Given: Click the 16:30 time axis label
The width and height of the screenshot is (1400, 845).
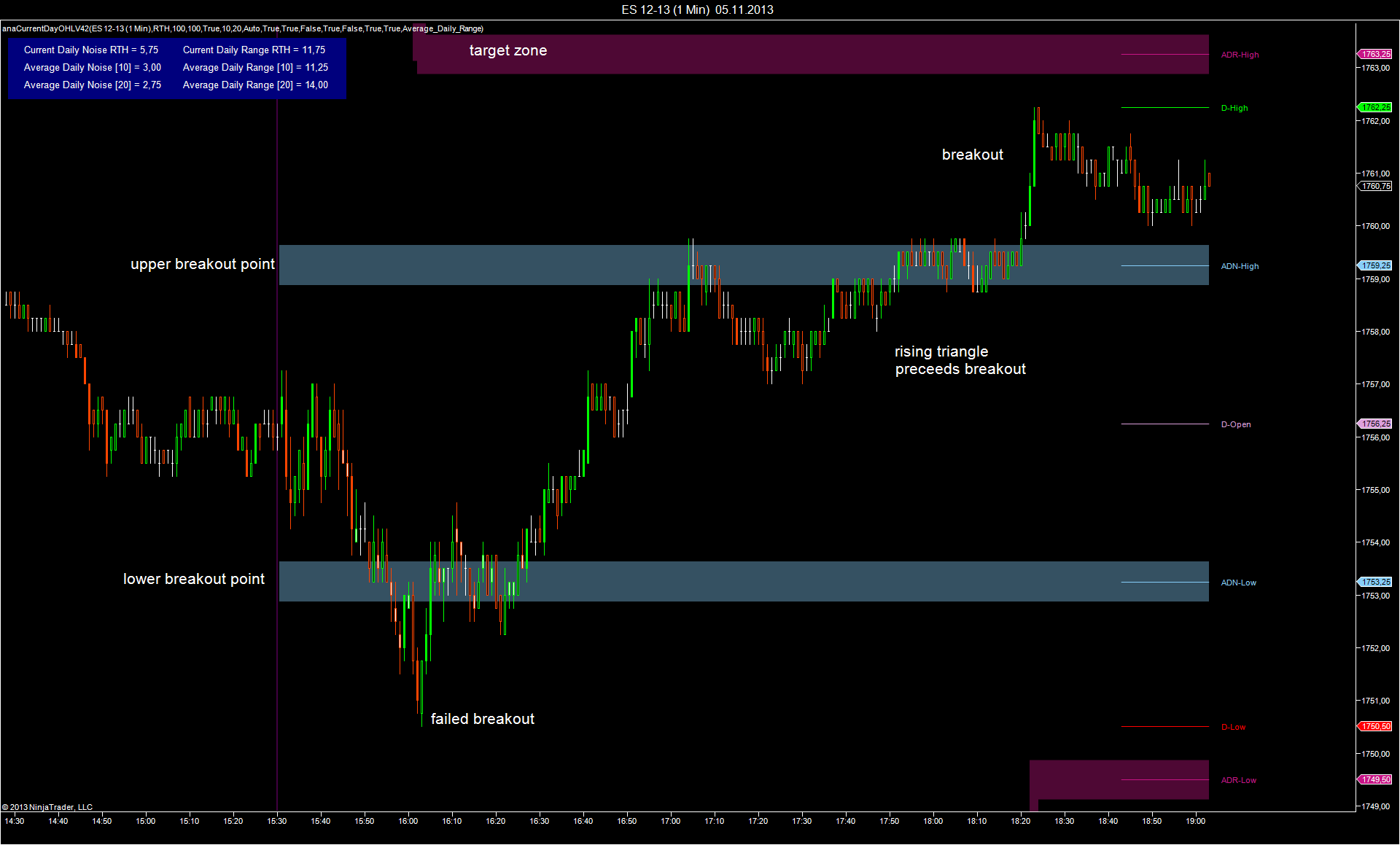Looking at the screenshot, I should pyautogui.click(x=540, y=821).
